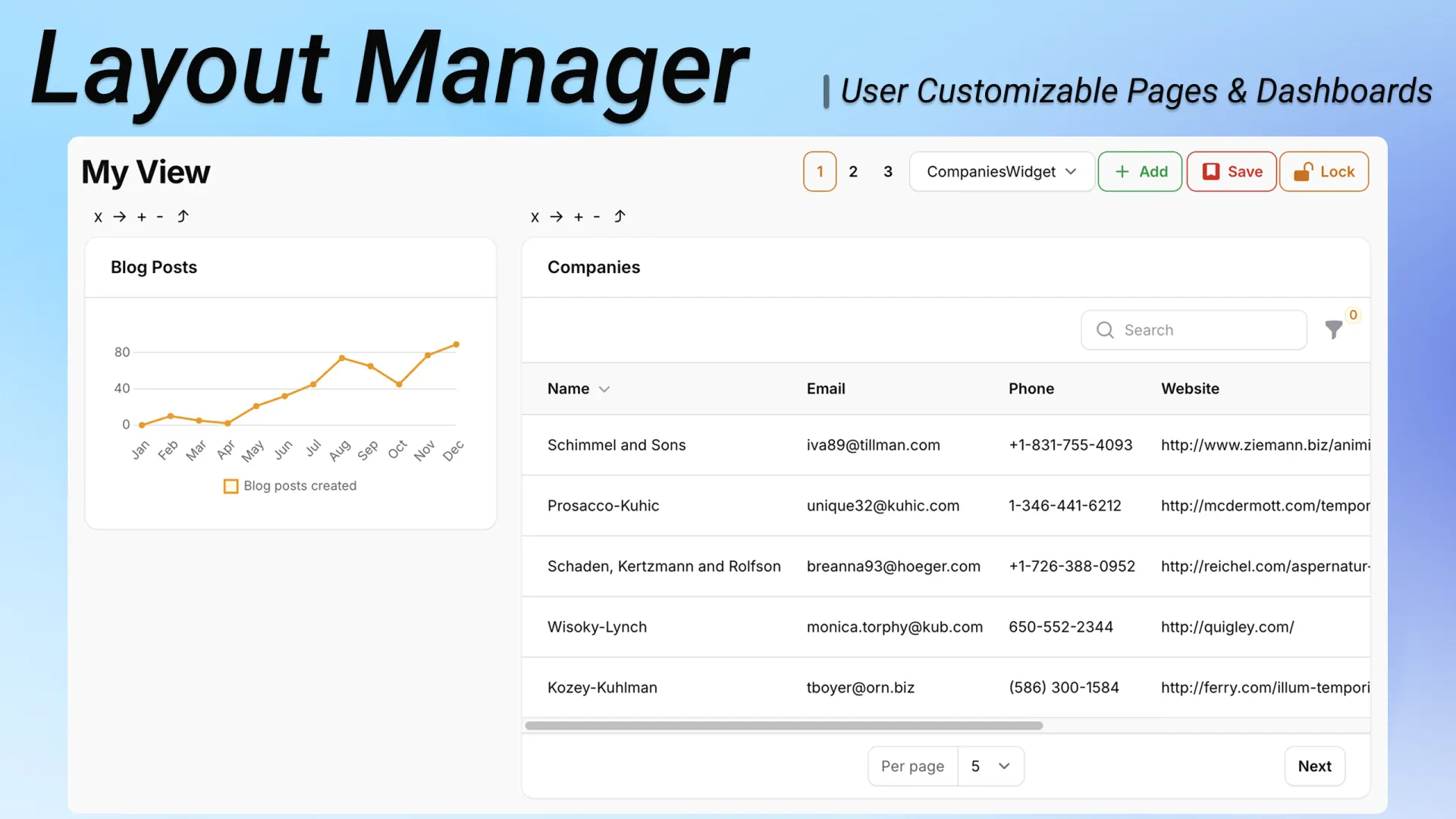The width and height of the screenshot is (1456, 819).
Task: Open the filter icon on the Companies table
Action: pyautogui.click(x=1333, y=330)
